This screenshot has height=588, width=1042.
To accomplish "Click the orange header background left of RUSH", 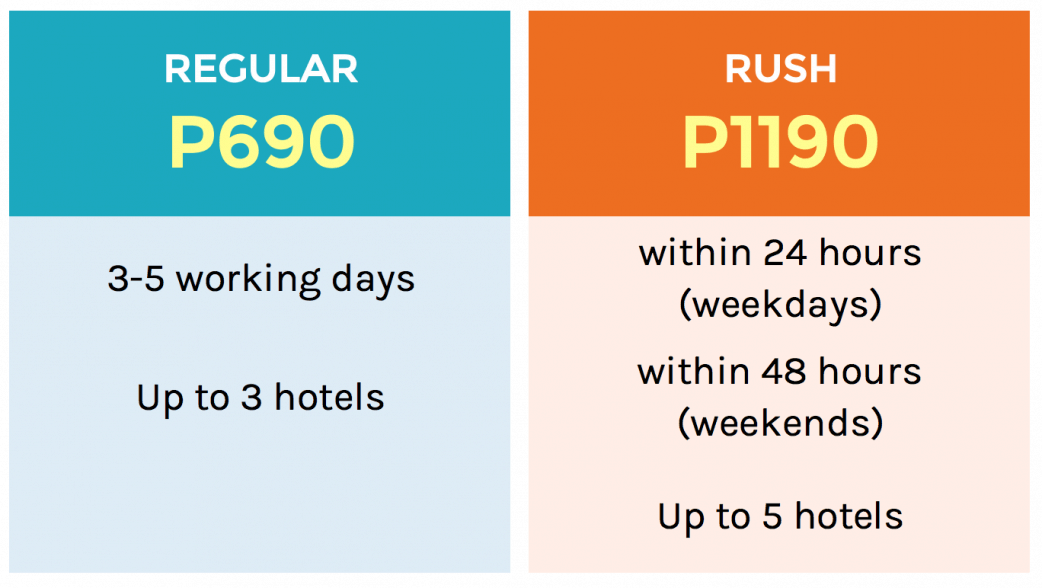I will pyautogui.click(x=620, y=70).
